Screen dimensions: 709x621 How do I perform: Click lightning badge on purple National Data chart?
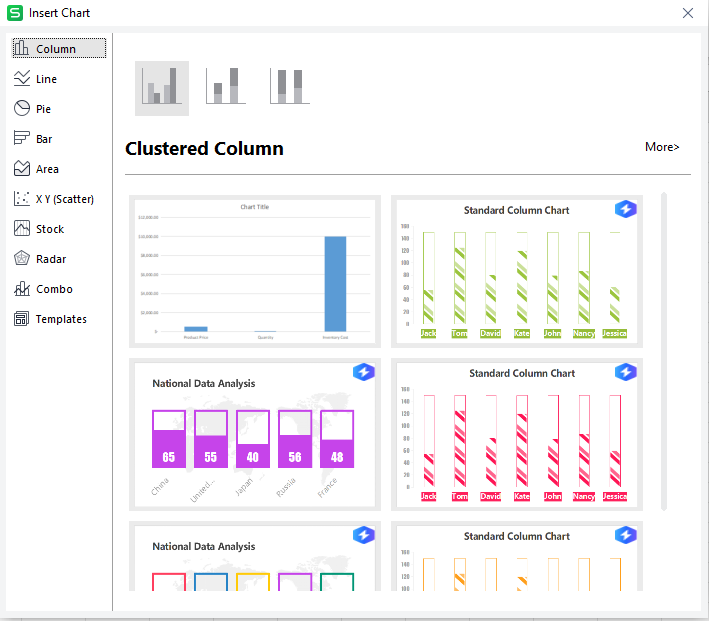tap(364, 372)
